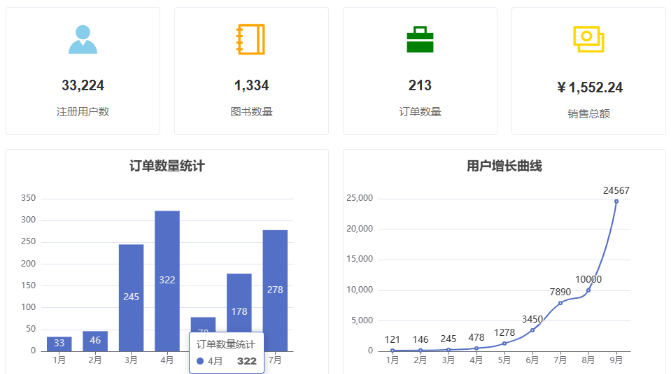Click the orange notebook icon for book count
671x374 pixels.
[251, 39]
